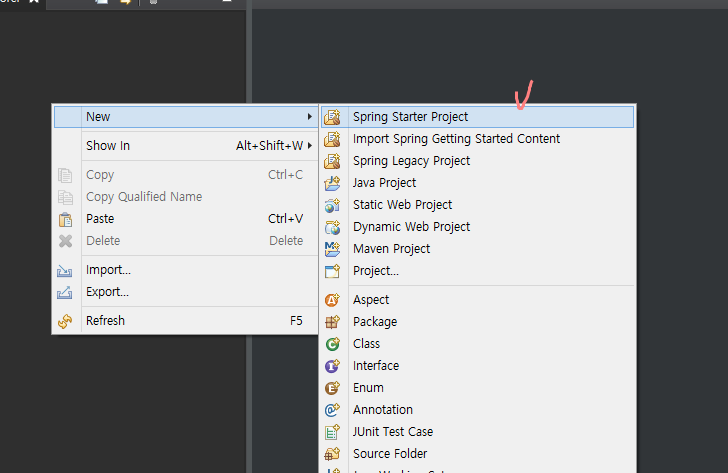The image size is (728, 473).
Task: Create a new Interface
Action: tap(477, 366)
